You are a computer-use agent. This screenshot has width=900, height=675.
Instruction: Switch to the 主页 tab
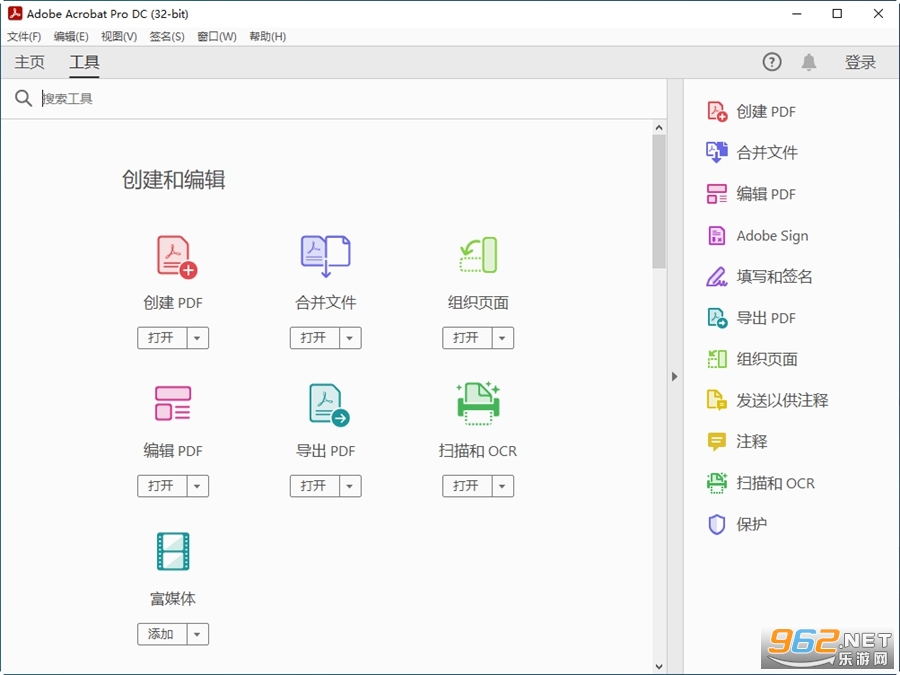pyautogui.click(x=29, y=62)
